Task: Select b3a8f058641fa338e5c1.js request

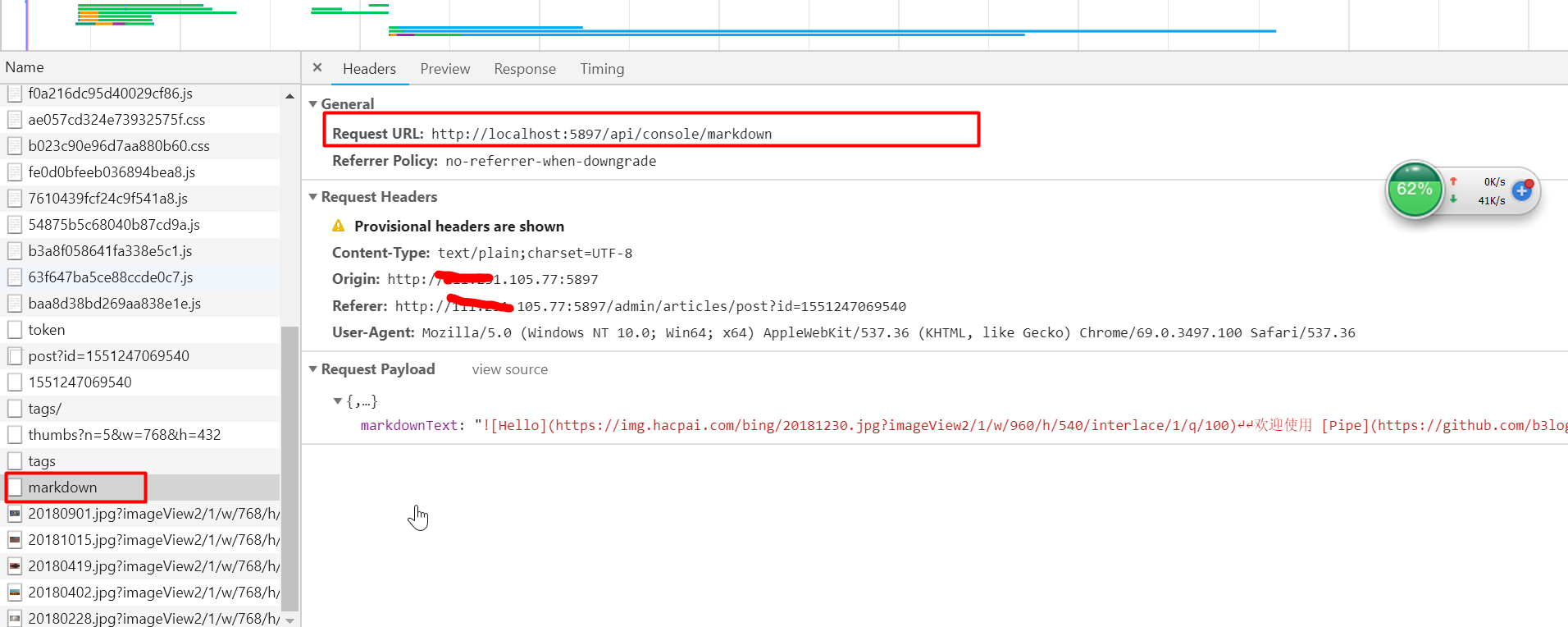Action: (139, 251)
